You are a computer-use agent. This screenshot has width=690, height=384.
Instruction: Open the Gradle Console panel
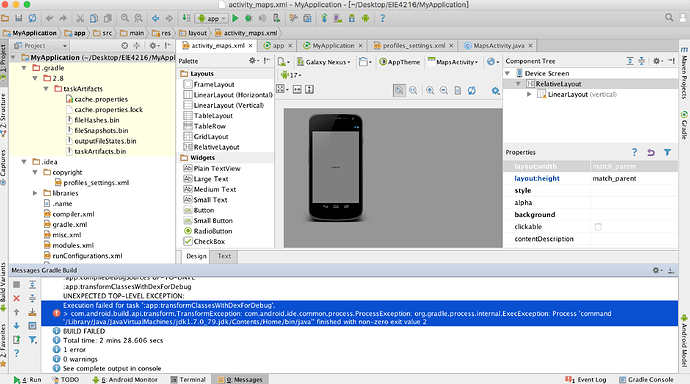click(646, 380)
